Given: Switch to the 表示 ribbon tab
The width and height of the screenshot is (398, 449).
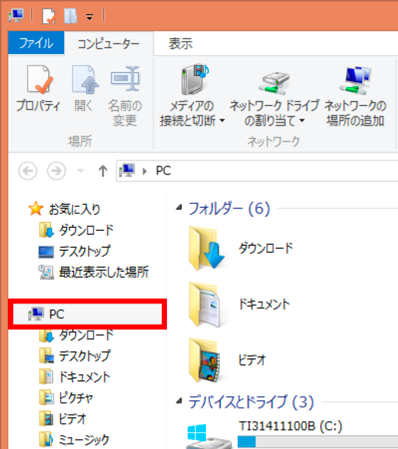Looking at the screenshot, I should [x=180, y=44].
